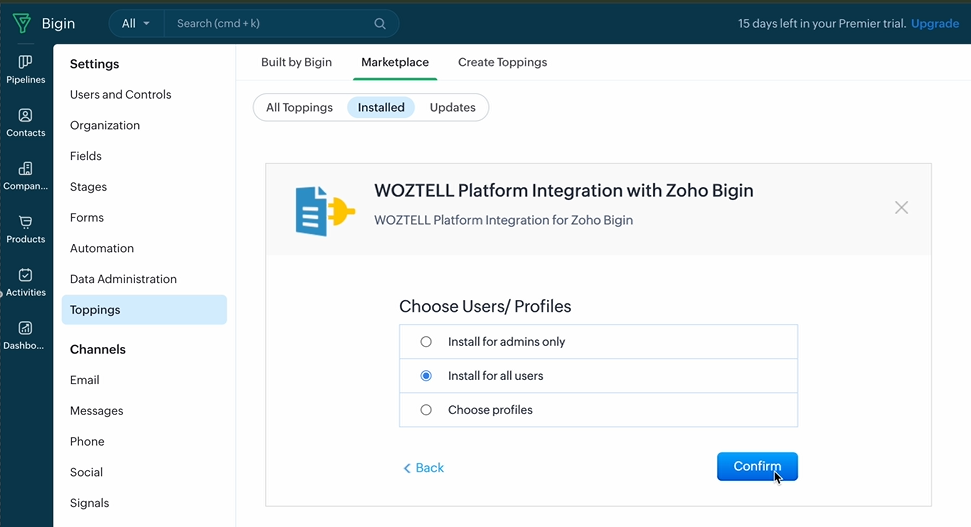
Task: Go back using the Back link
Action: [424, 468]
